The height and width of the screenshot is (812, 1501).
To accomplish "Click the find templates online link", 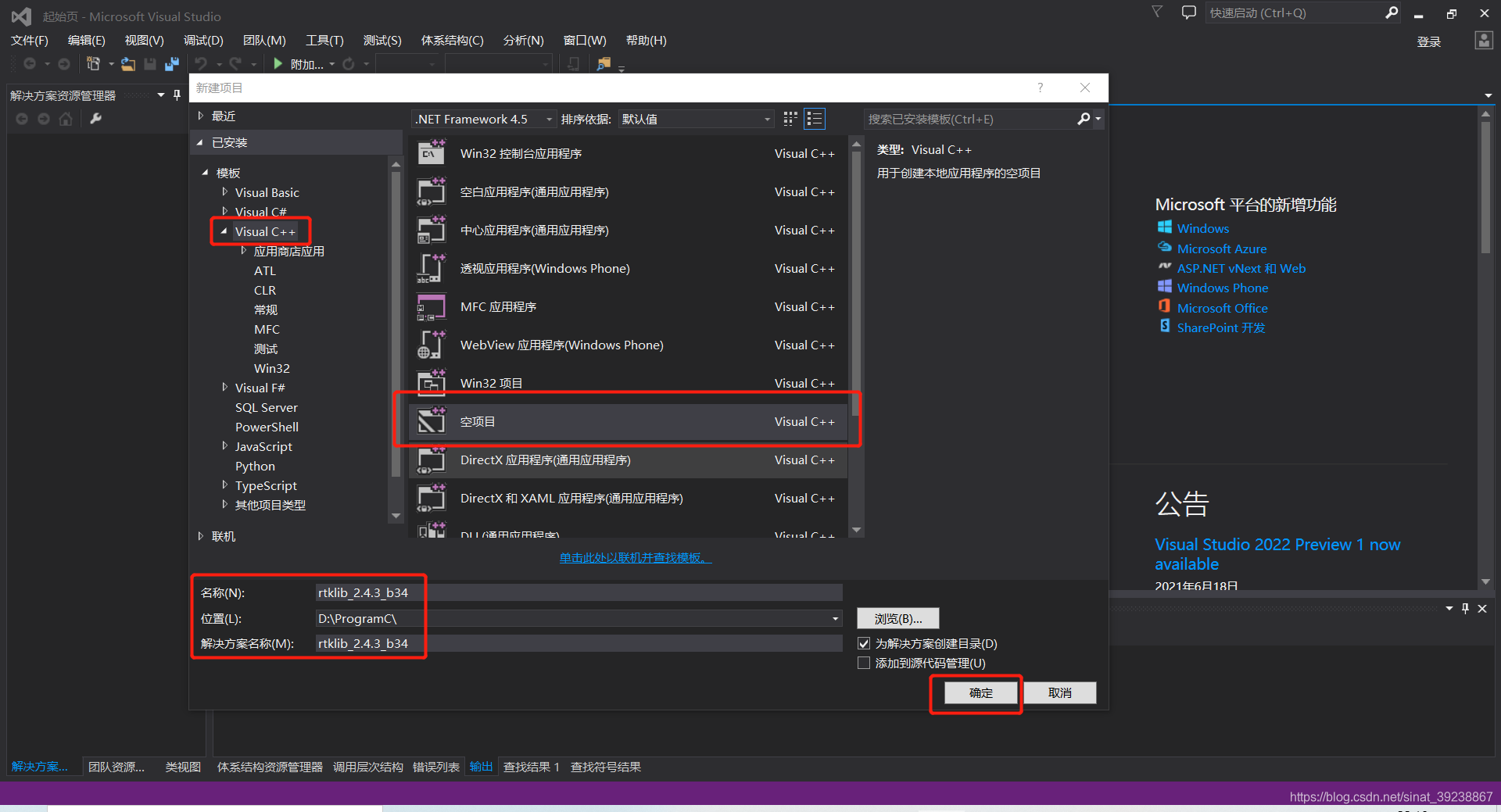I will click(x=636, y=557).
